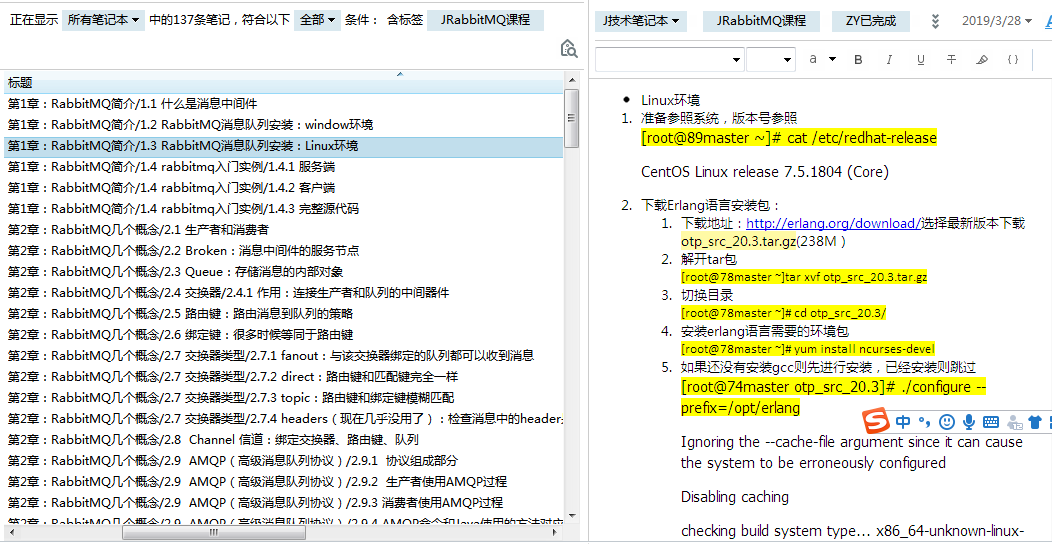Expand more tags double-chevron
Image resolution: width=1052 pixels, height=544 pixels.
937,21
